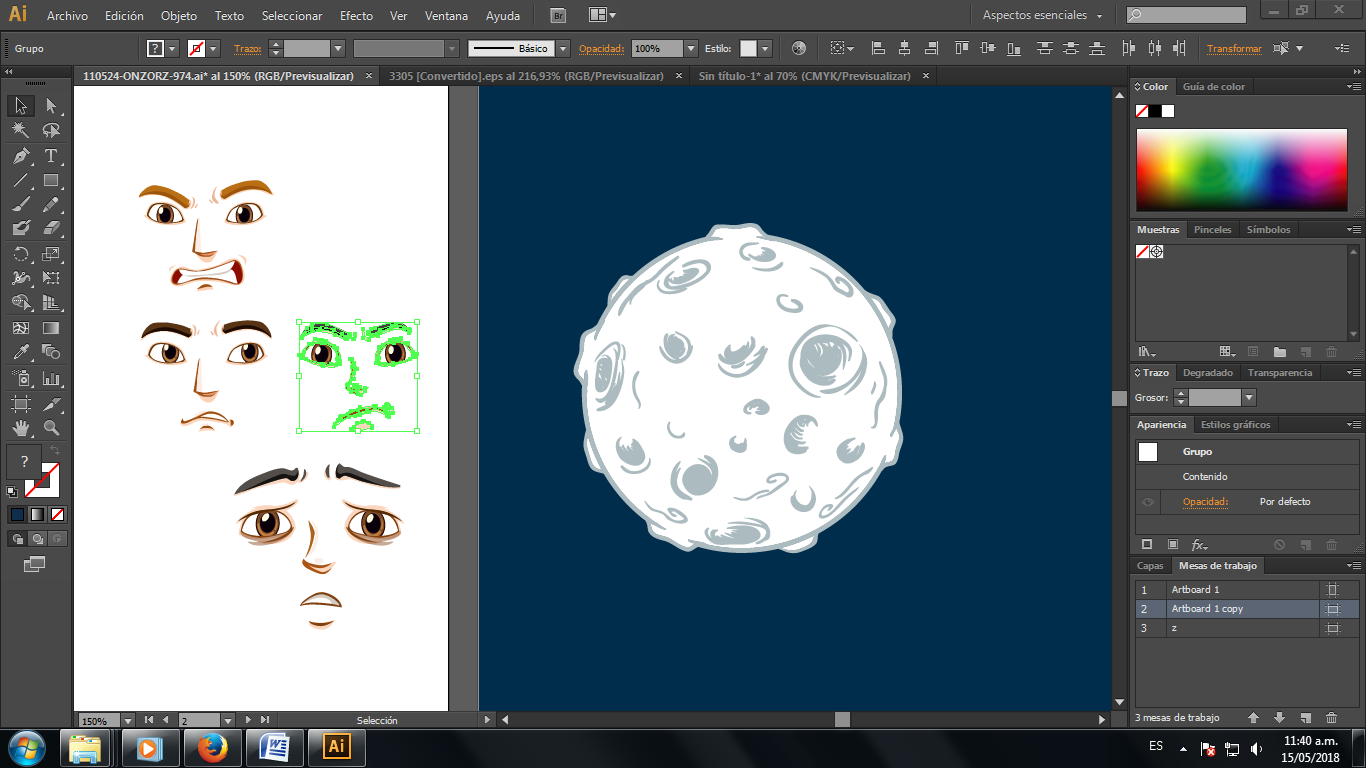Screen dimensions: 1366x768
Task: Swap fill and stroke arrows
Action: click(56, 451)
